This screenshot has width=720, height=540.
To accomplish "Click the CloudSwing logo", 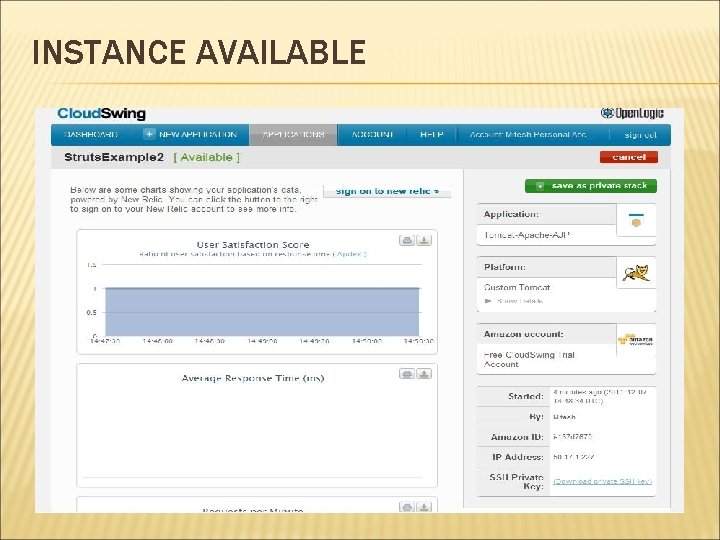I will coord(101,113).
